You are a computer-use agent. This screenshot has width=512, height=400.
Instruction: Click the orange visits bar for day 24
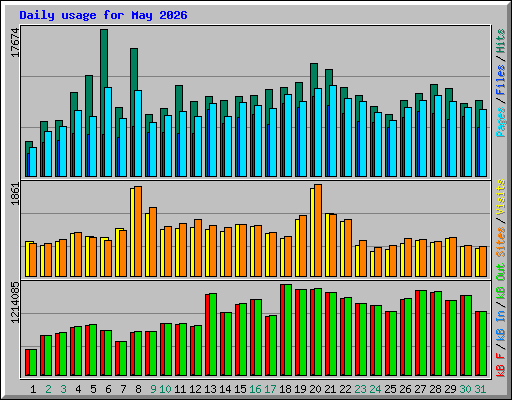(x=378, y=262)
